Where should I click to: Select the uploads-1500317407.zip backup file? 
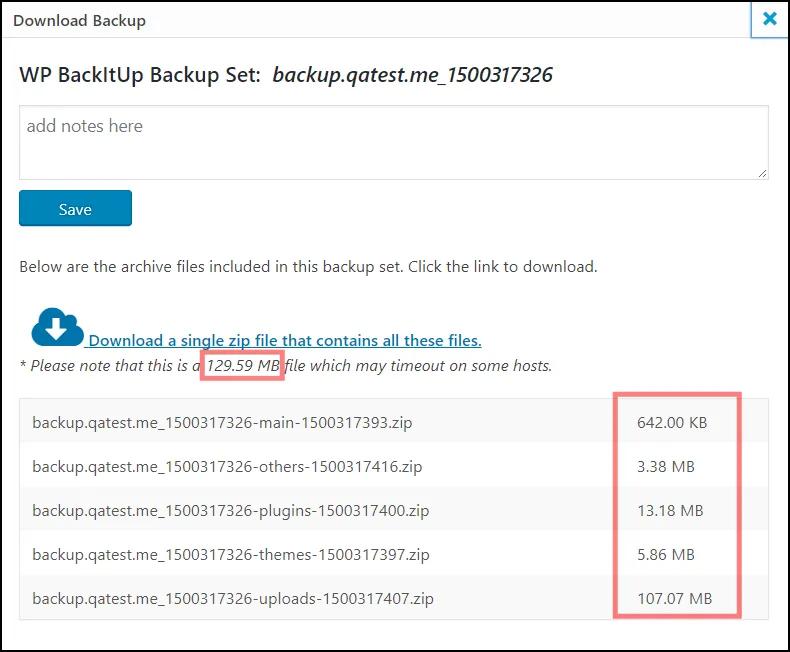coord(233,599)
